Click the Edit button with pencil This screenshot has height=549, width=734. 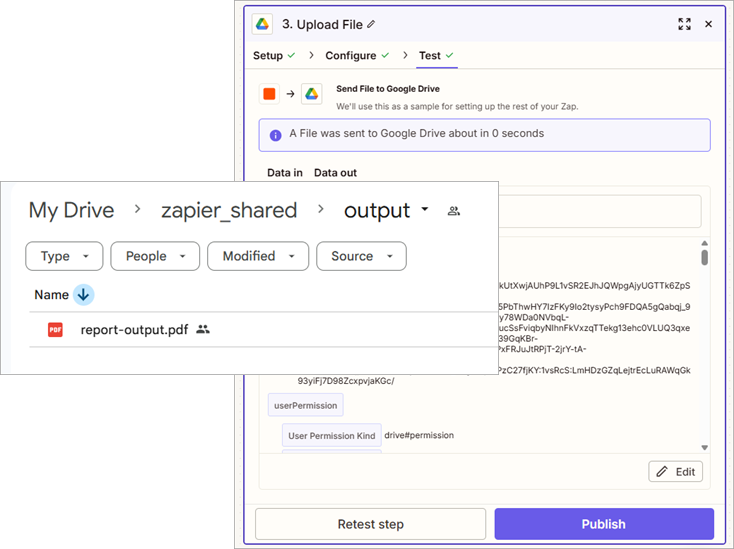[675, 472]
